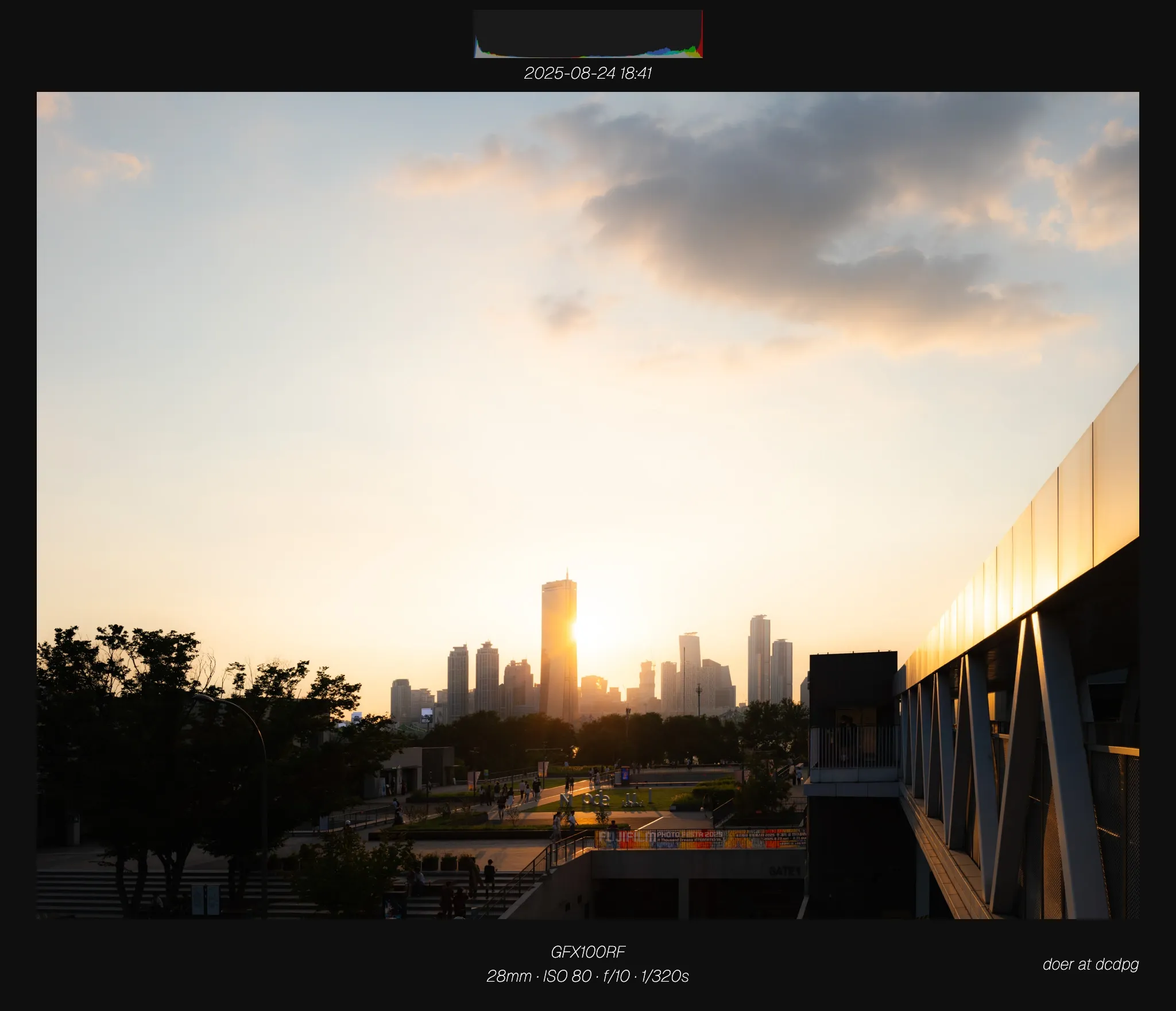This screenshot has width=1176, height=1011.
Task: Click the f/10 aperture value
Action: tap(616, 976)
